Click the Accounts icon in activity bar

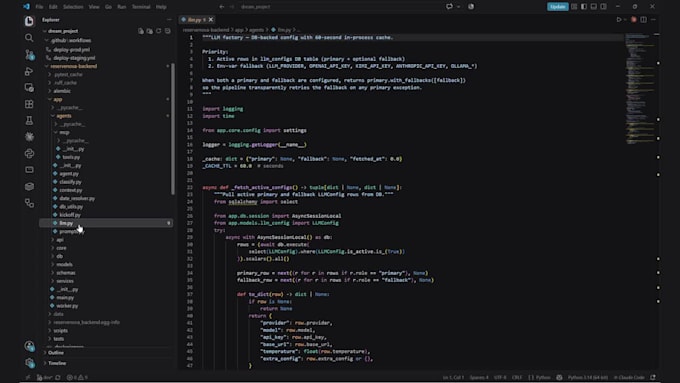coord(29,346)
